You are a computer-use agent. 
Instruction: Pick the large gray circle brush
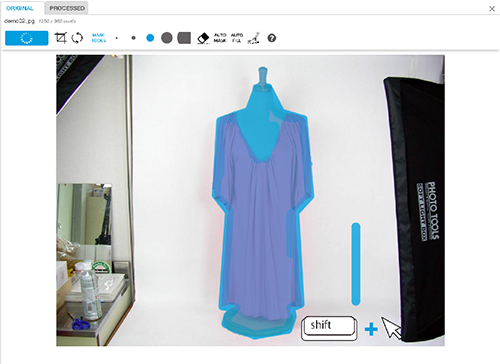[x=167, y=38]
